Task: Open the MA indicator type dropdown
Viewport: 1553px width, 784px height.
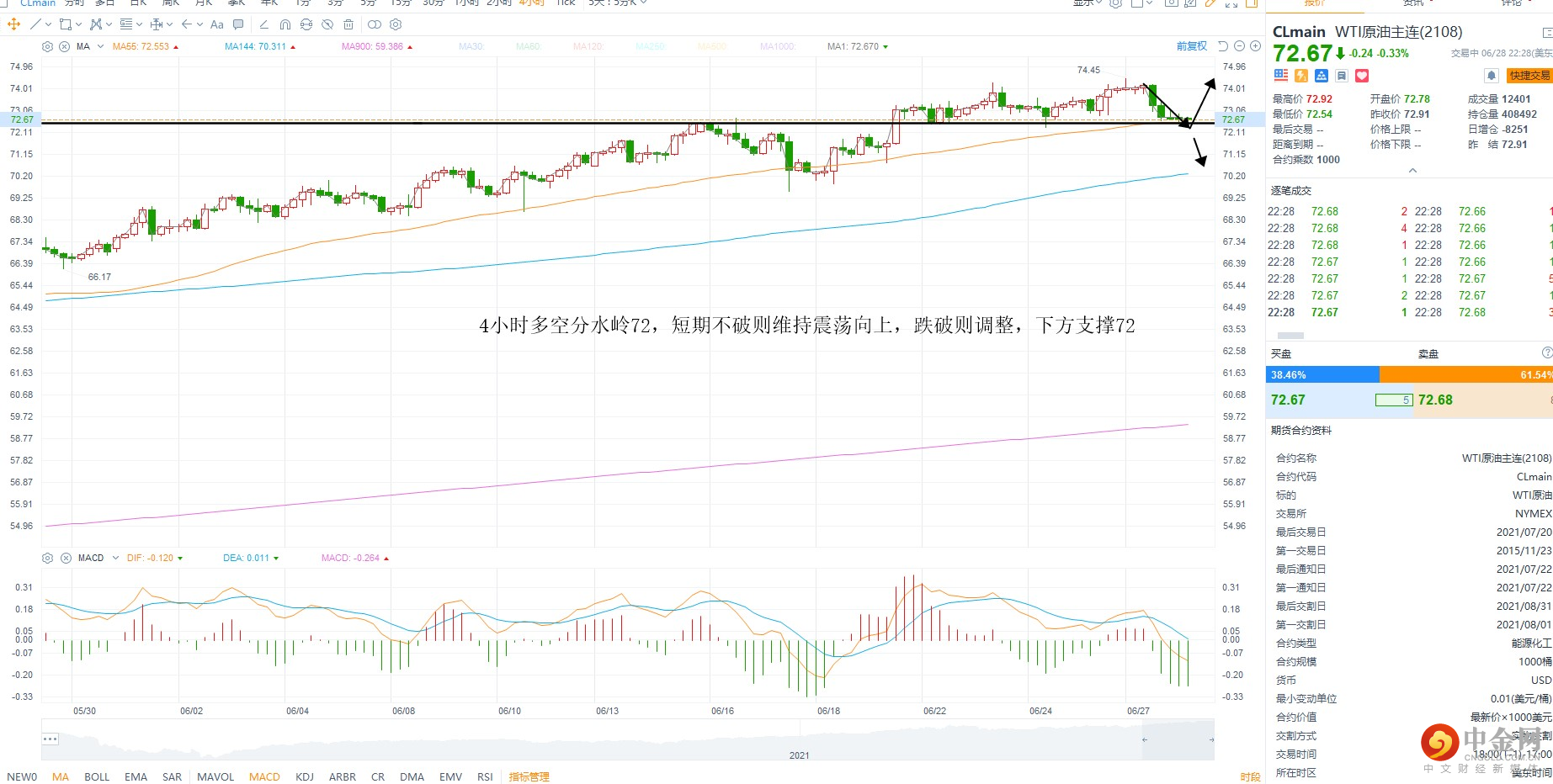Action: pyautogui.click(x=101, y=46)
